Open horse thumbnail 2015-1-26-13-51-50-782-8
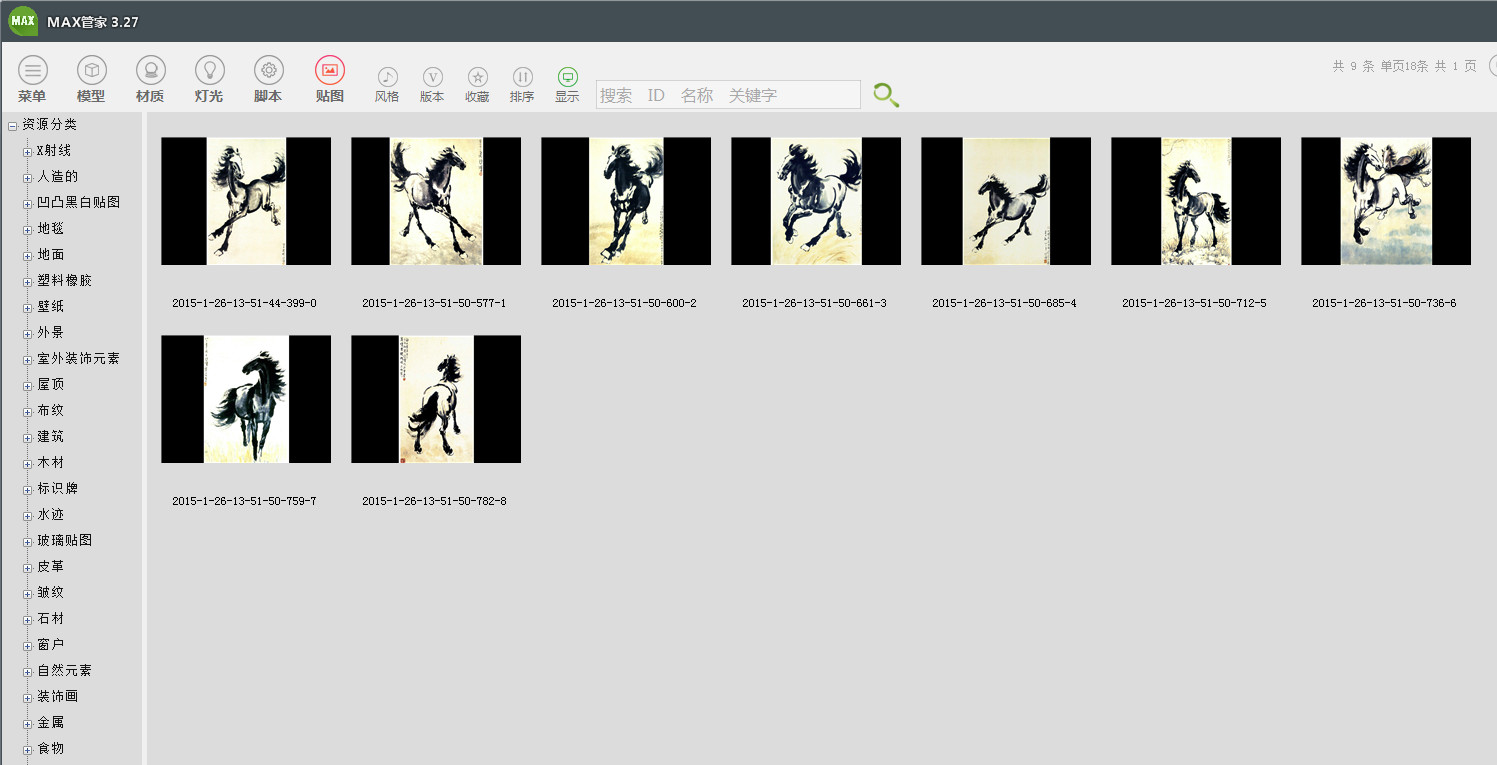This screenshot has width=1497, height=765. tap(436, 399)
